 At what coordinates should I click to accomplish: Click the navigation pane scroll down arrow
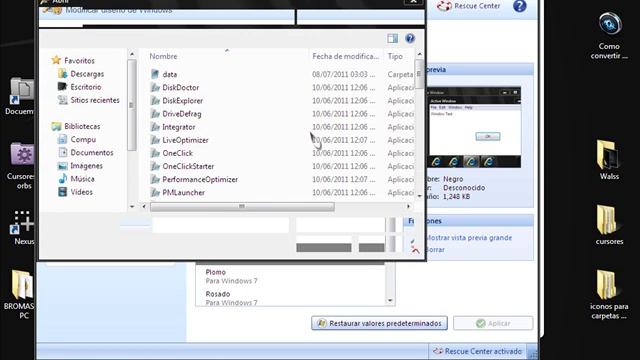coord(131,207)
